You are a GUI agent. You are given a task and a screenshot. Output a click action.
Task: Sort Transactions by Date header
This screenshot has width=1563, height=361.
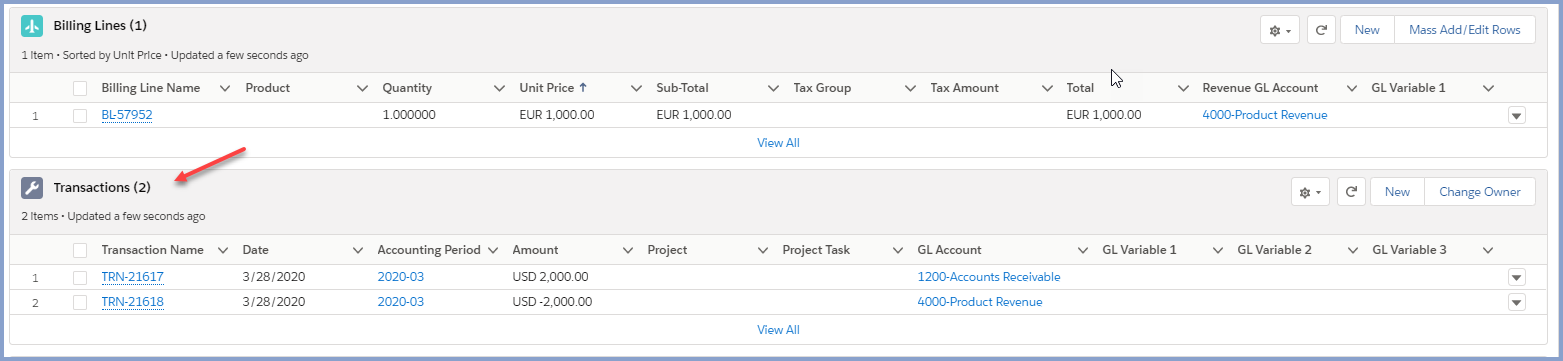click(256, 250)
